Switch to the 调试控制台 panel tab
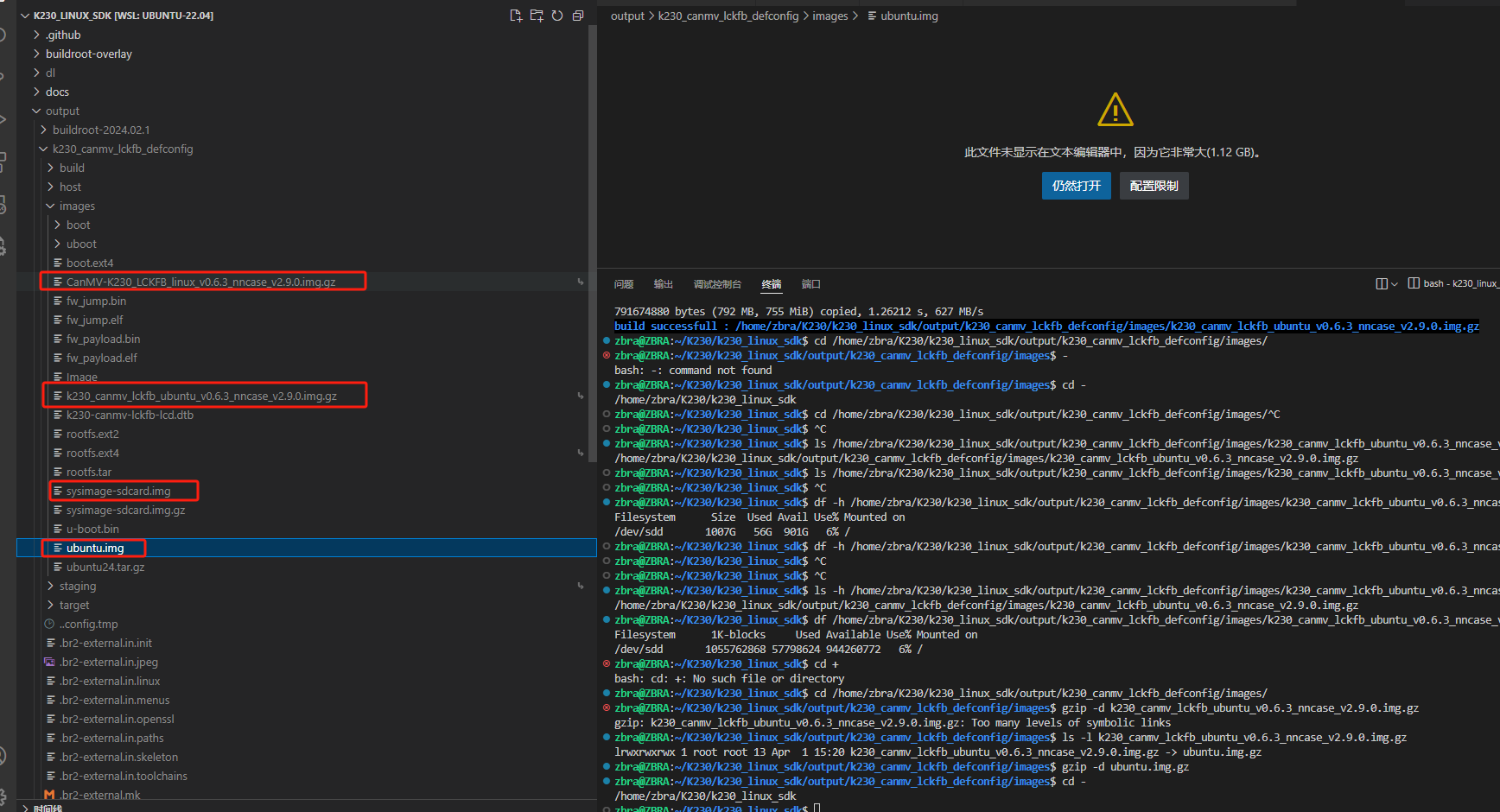The height and width of the screenshot is (812, 1500). (x=717, y=284)
